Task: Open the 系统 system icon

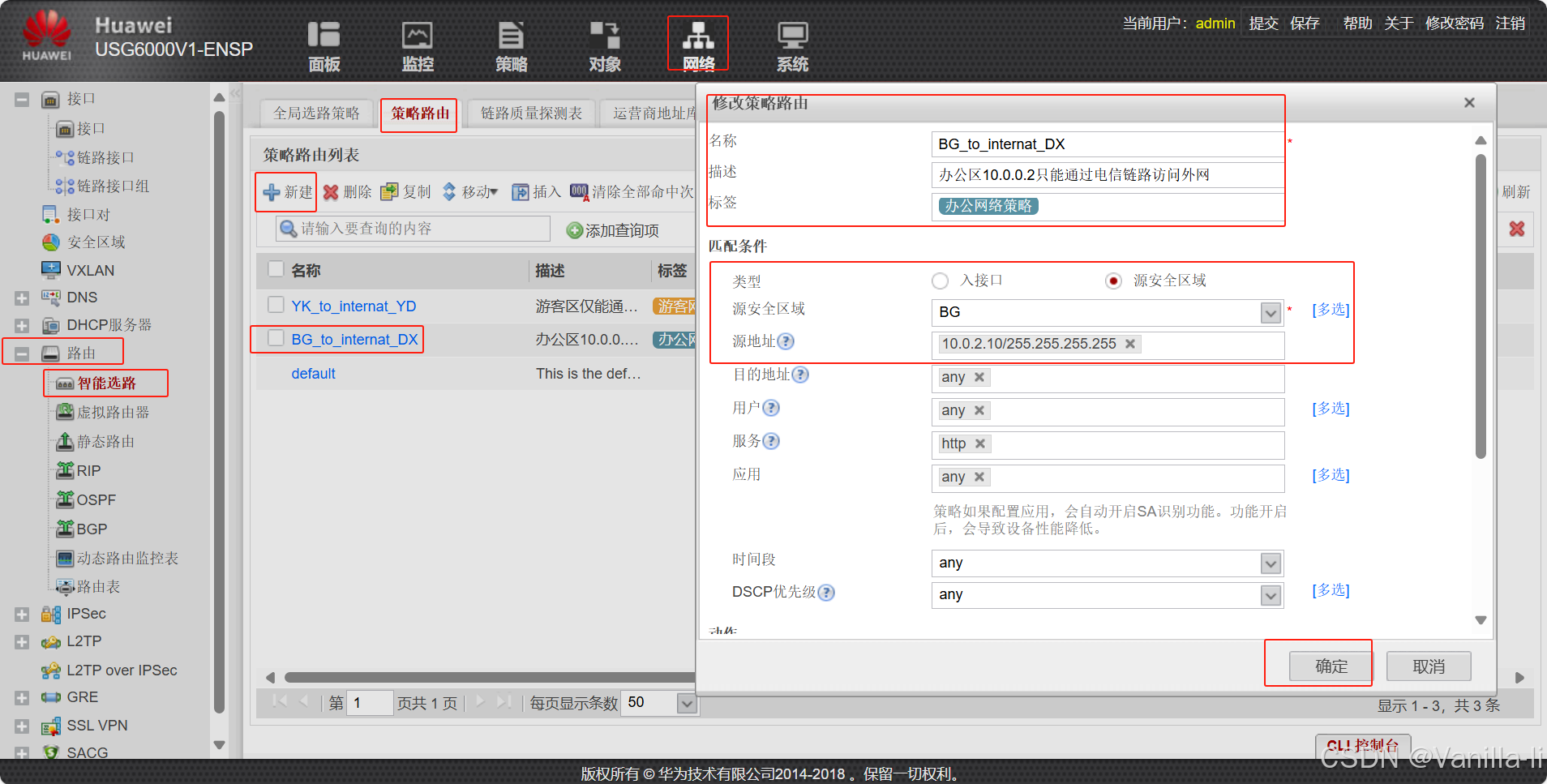Action: [x=792, y=36]
